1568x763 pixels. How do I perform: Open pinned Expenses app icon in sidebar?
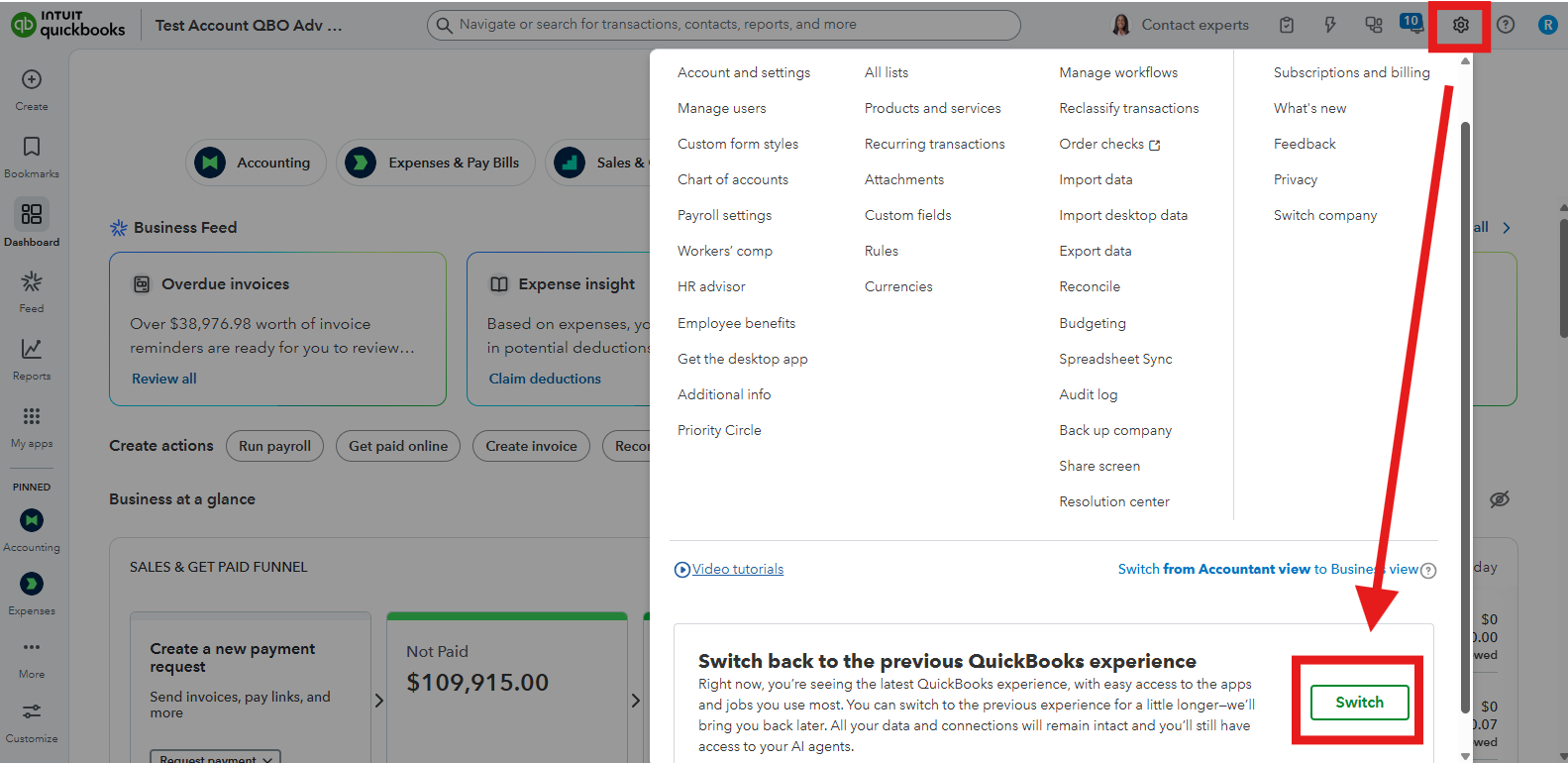(32, 584)
